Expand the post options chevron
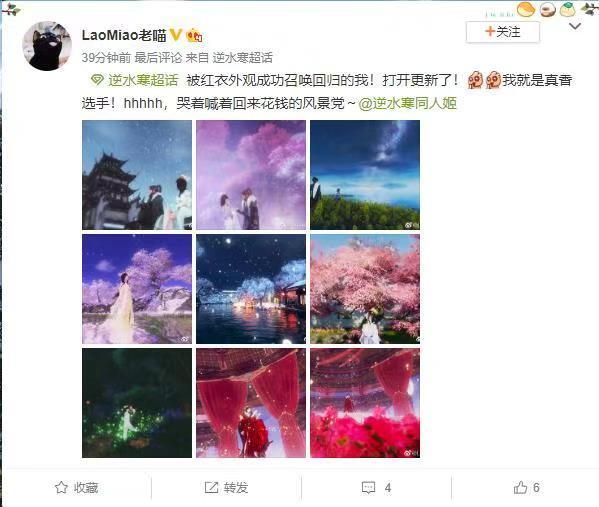Image resolution: width=599 pixels, height=507 pixels. pyautogui.click(x=575, y=26)
